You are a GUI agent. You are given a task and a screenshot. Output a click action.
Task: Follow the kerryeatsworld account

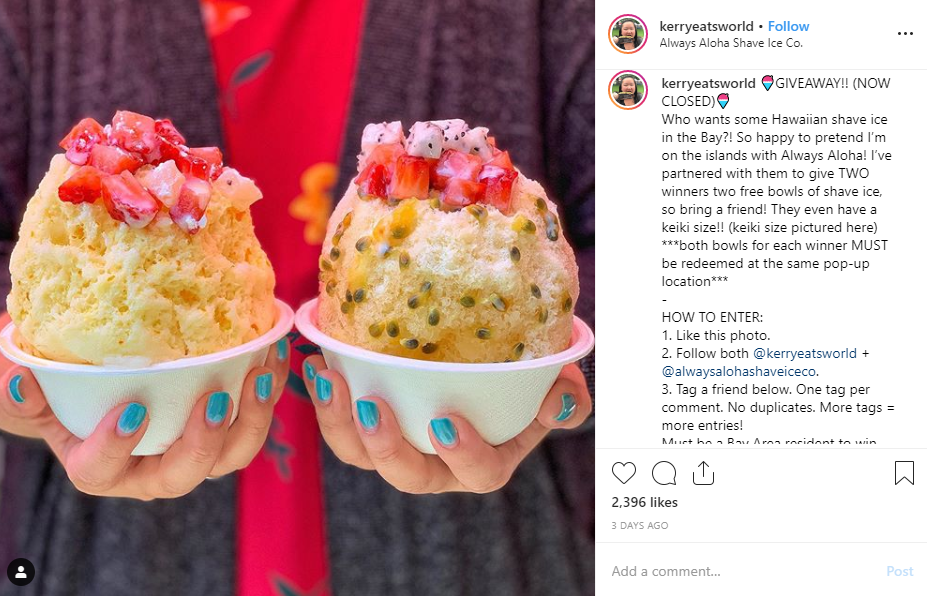click(788, 27)
